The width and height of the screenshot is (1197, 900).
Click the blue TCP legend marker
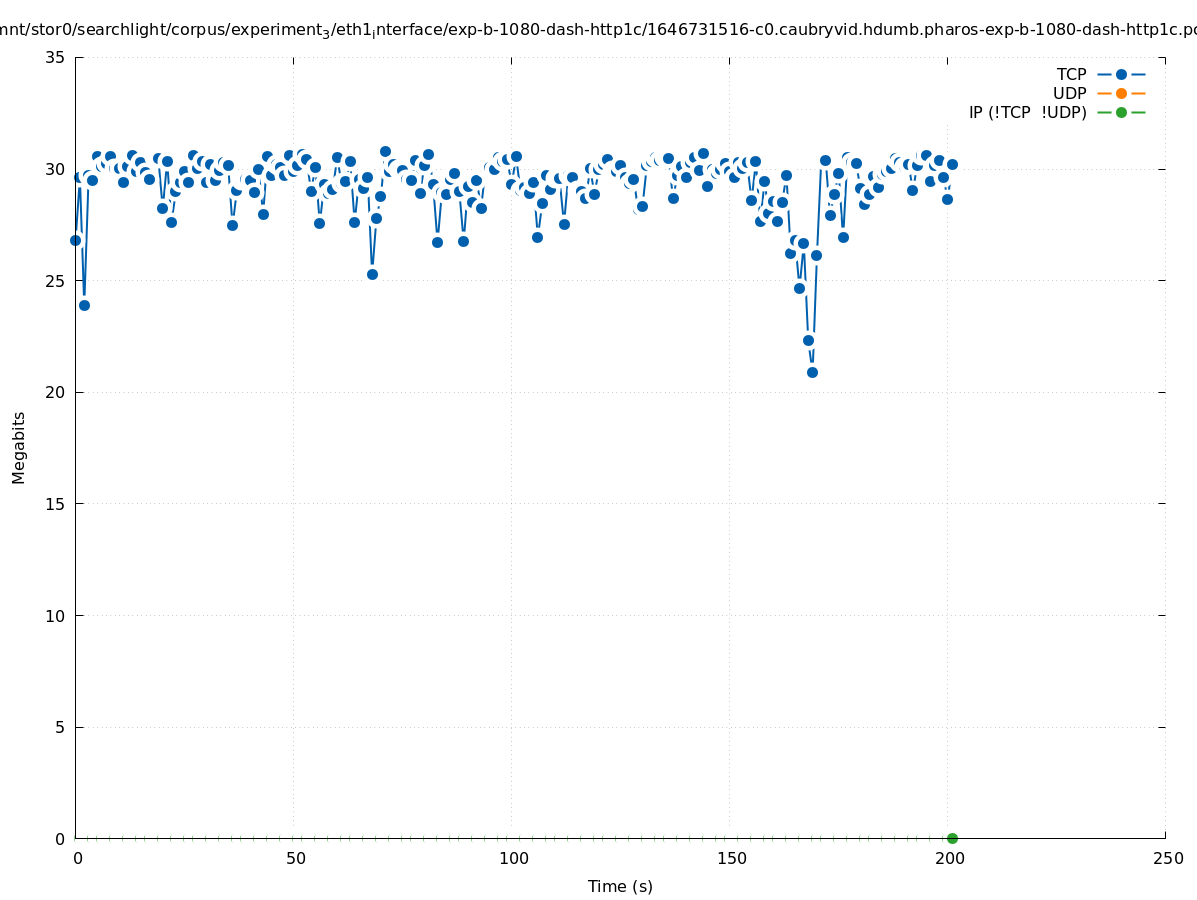[1121, 74]
